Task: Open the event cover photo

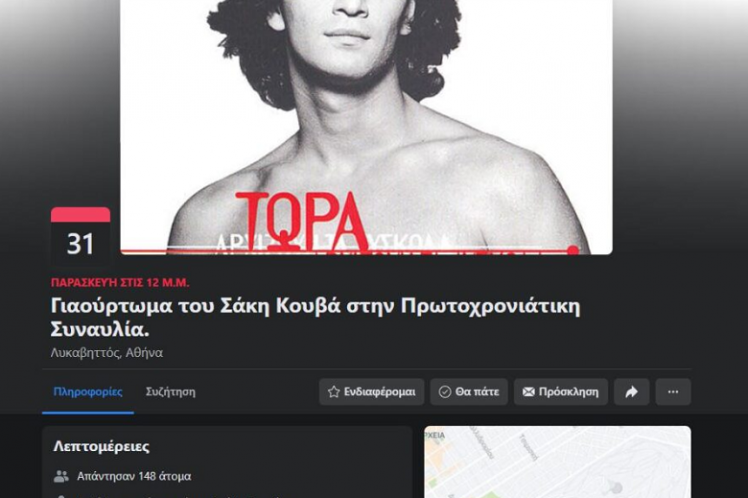Action: [x=366, y=127]
